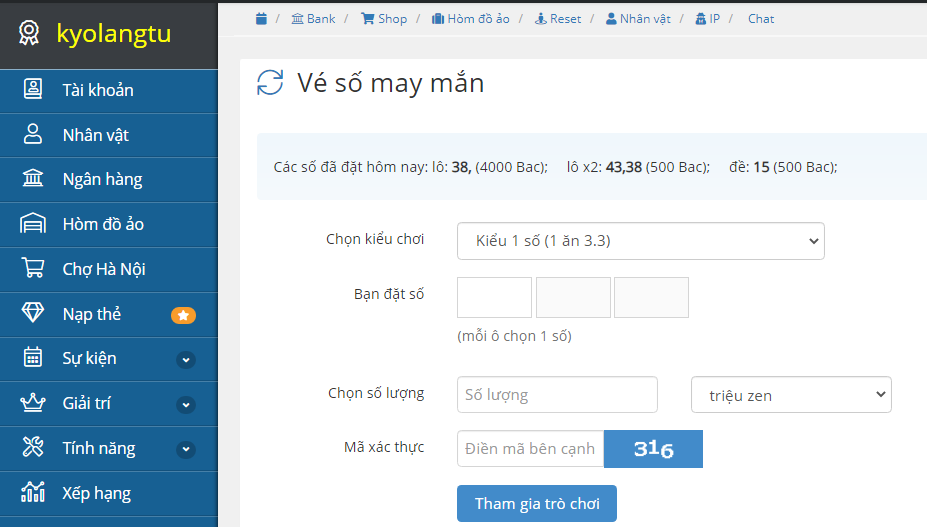Viewport: 927px width, 527px height.
Task: Open the Chọn kiểu chơi dropdown
Action: tap(640, 241)
